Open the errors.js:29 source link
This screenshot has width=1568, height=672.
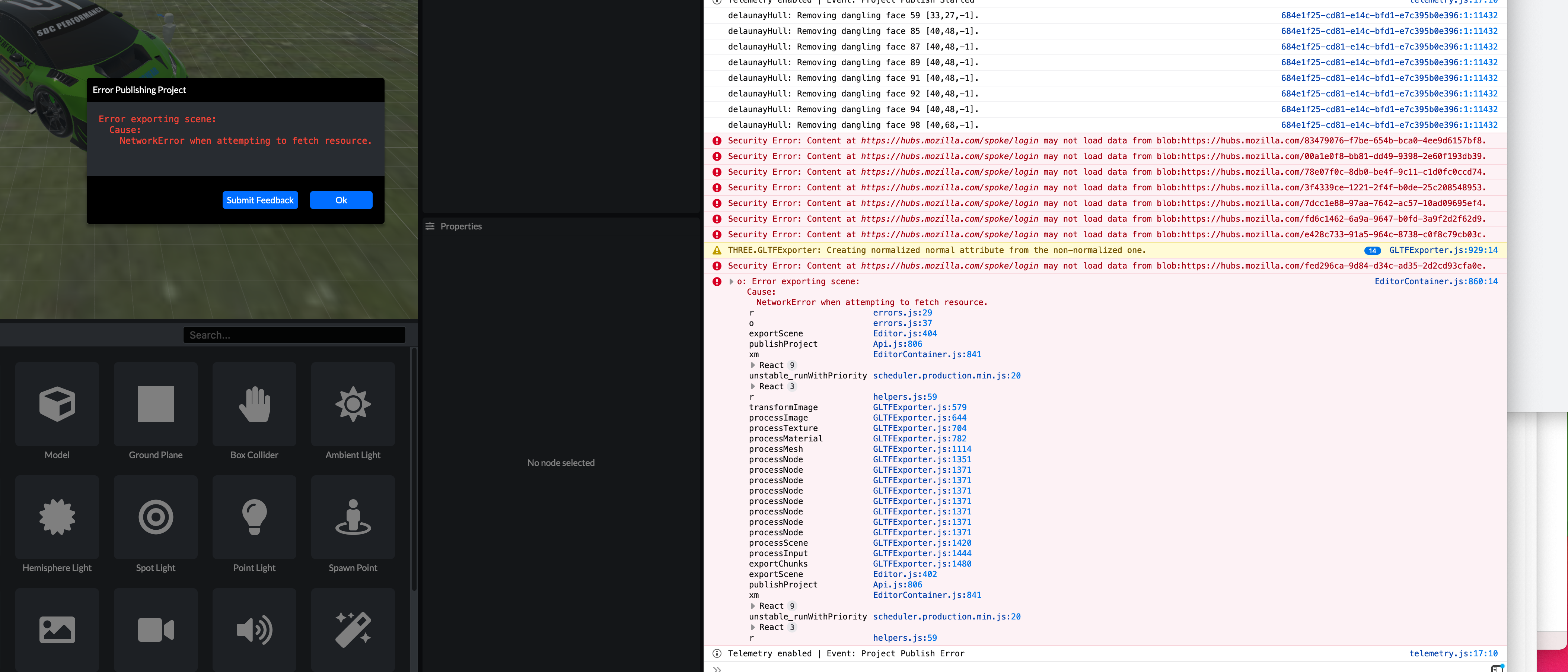click(902, 313)
